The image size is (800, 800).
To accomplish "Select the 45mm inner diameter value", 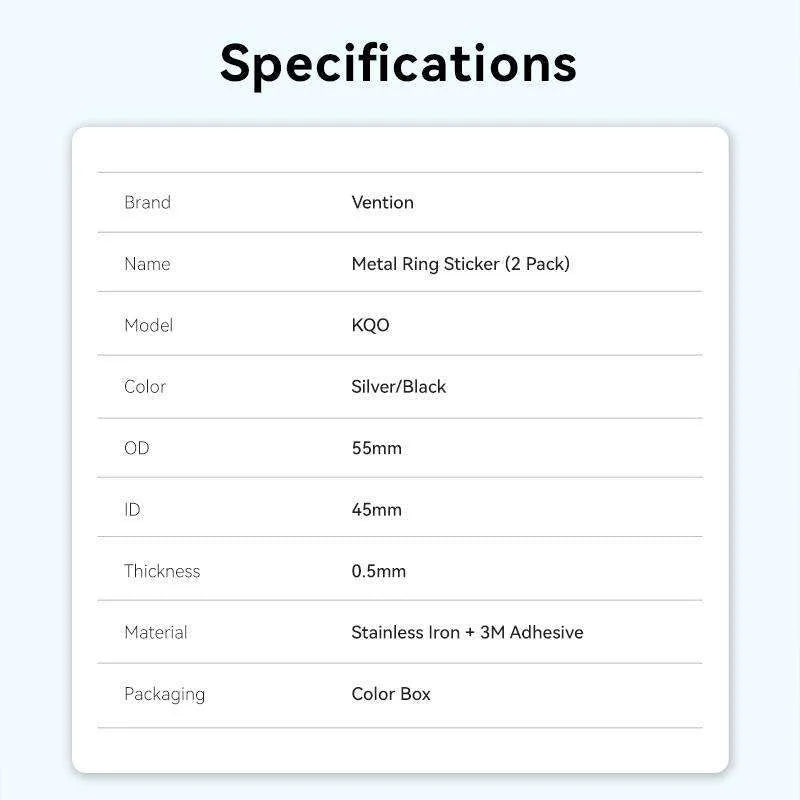I will click(x=376, y=509).
